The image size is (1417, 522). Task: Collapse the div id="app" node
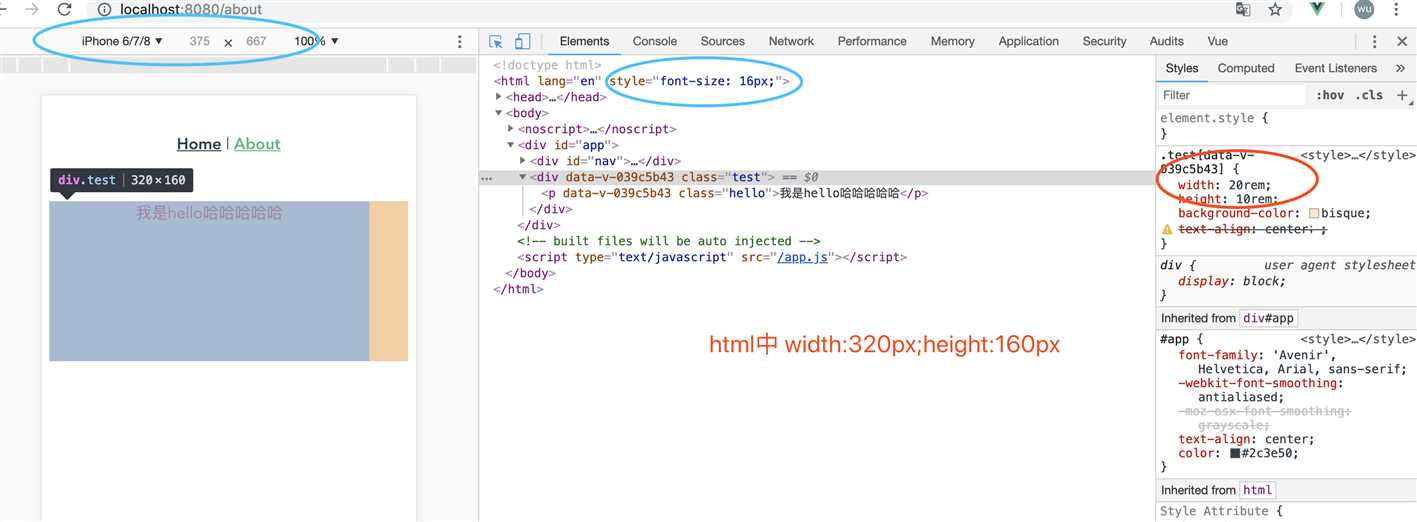point(511,145)
